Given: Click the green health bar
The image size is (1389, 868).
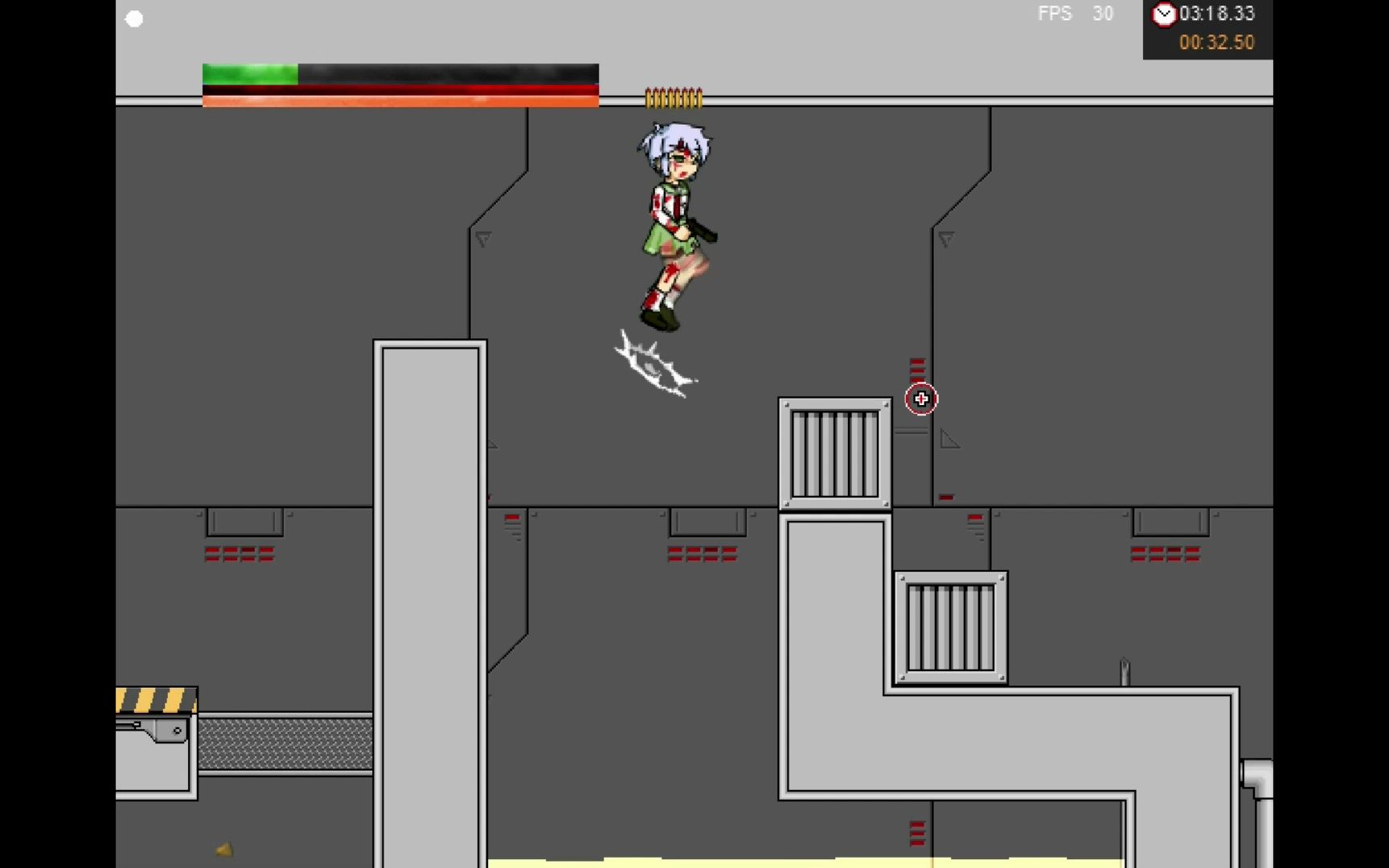Looking at the screenshot, I should (x=250, y=74).
